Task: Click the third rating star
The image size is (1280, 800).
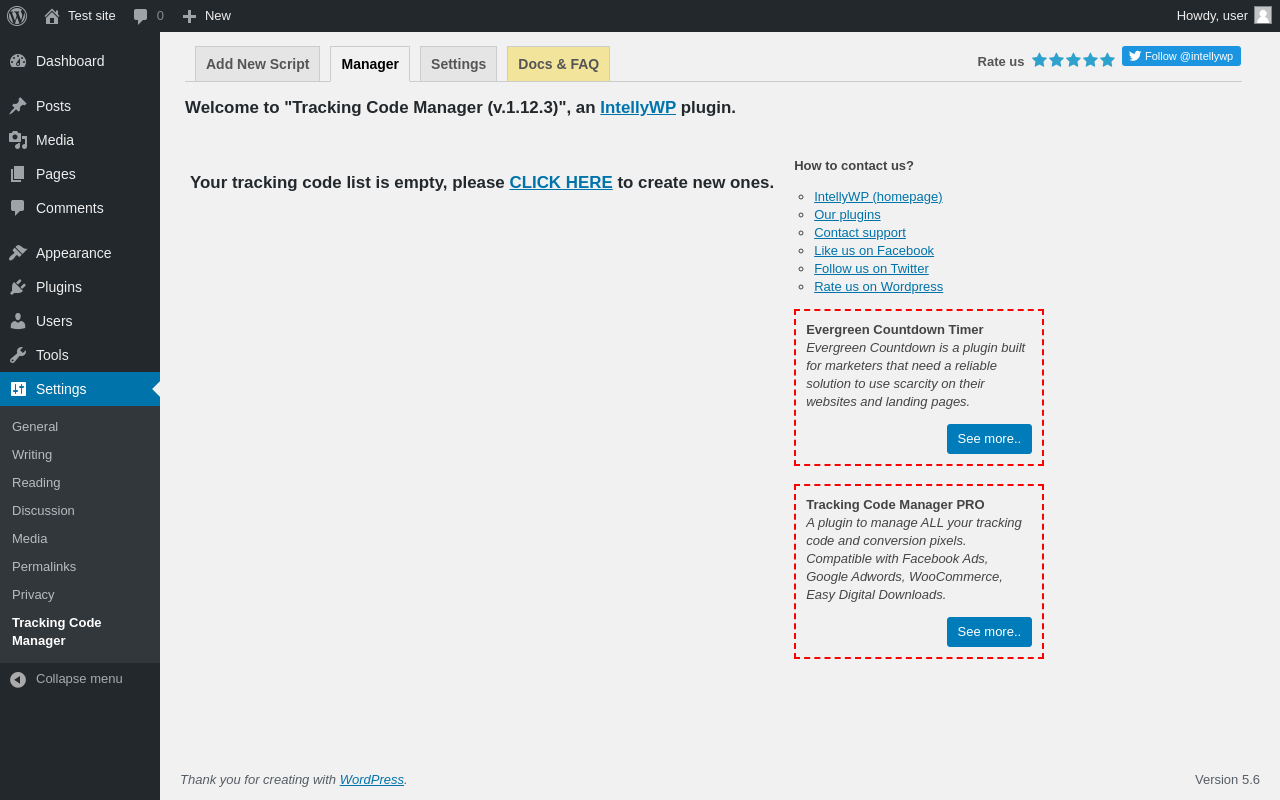Action: pos(1074,60)
